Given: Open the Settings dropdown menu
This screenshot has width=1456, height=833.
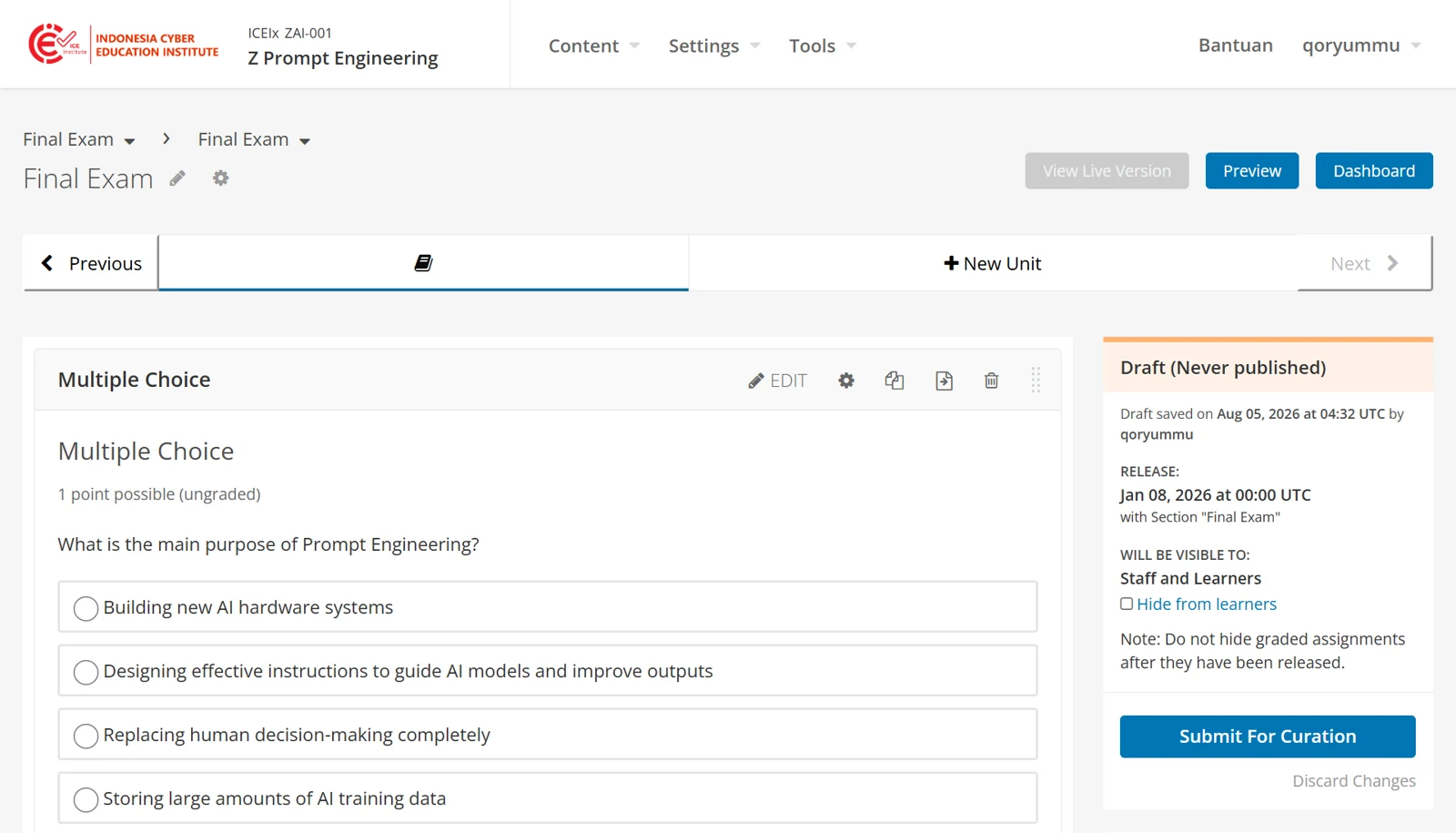Looking at the screenshot, I should click(713, 46).
